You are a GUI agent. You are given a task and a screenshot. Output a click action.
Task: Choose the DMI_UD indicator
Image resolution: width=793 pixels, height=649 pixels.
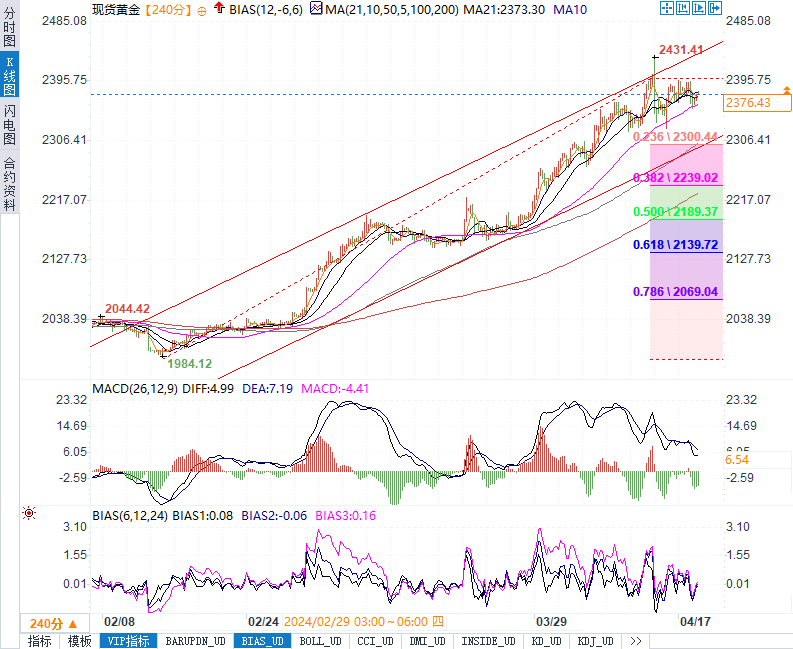coord(427,641)
